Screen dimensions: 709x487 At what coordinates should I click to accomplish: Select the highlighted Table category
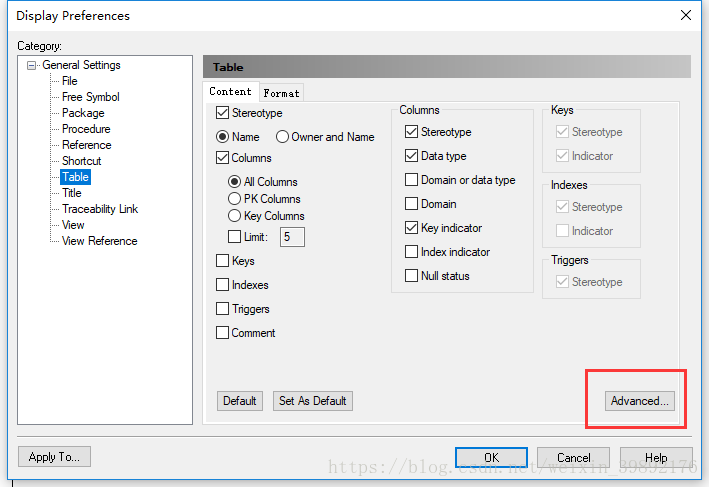(x=76, y=177)
